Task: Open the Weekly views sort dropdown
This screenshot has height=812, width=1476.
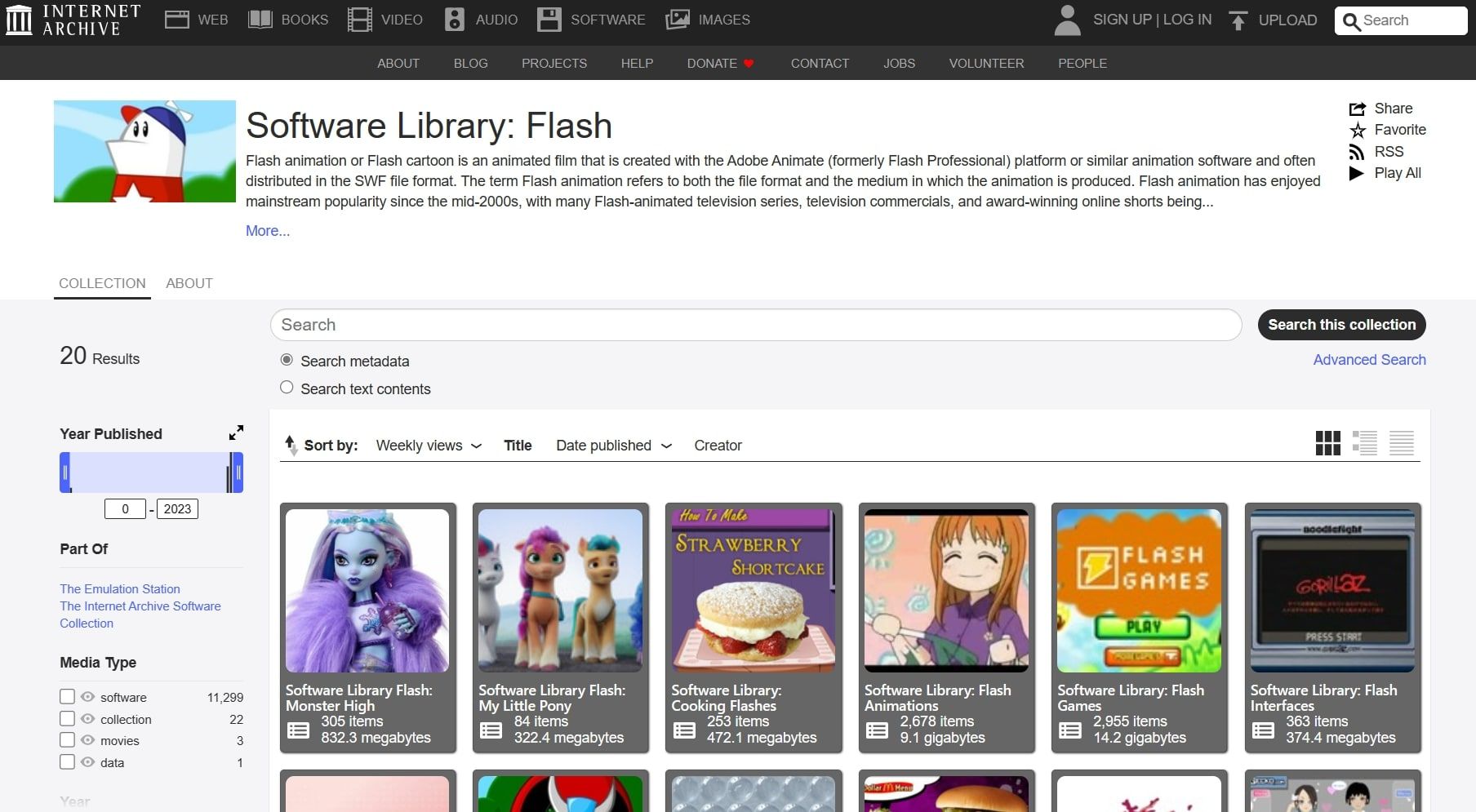Action: [x=428, y=446]
